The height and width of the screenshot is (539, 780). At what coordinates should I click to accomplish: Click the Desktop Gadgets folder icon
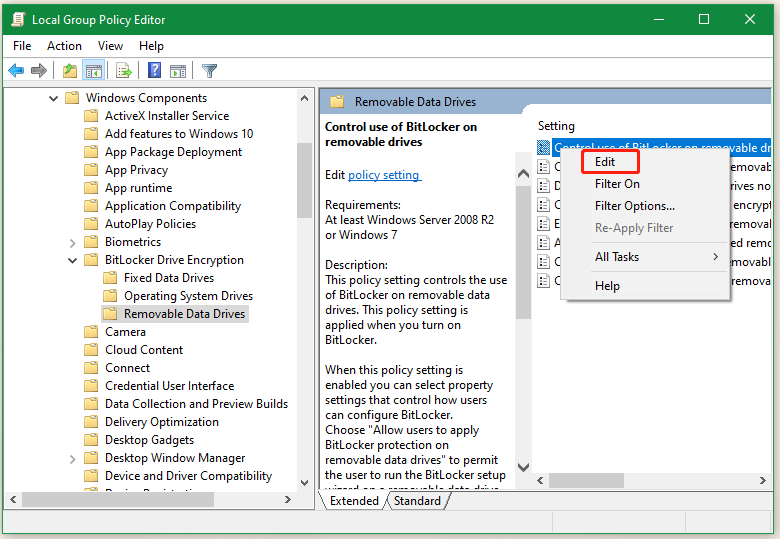pos(91,440)
